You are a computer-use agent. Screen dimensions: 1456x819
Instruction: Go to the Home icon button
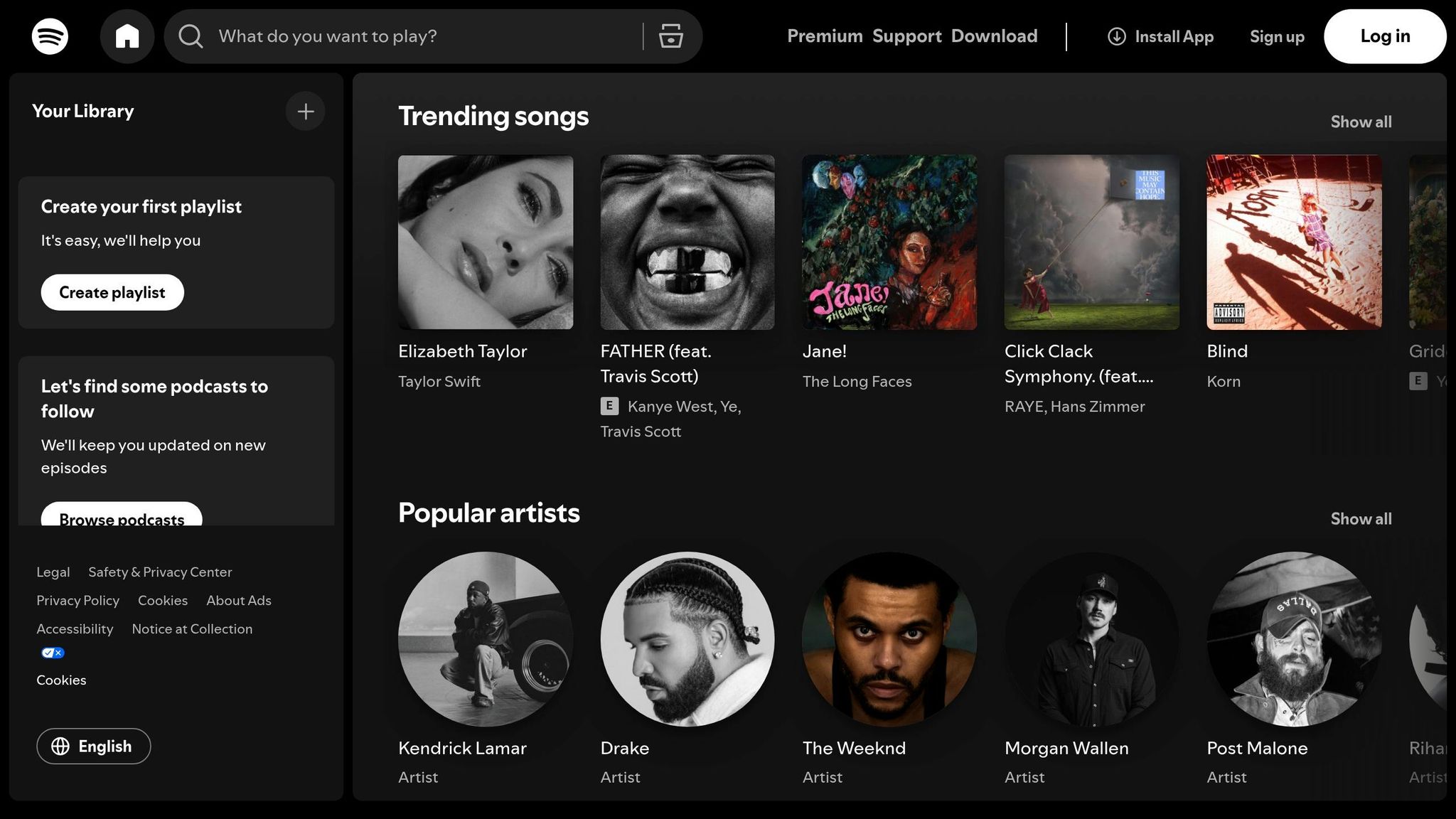(x=127, y=36)
